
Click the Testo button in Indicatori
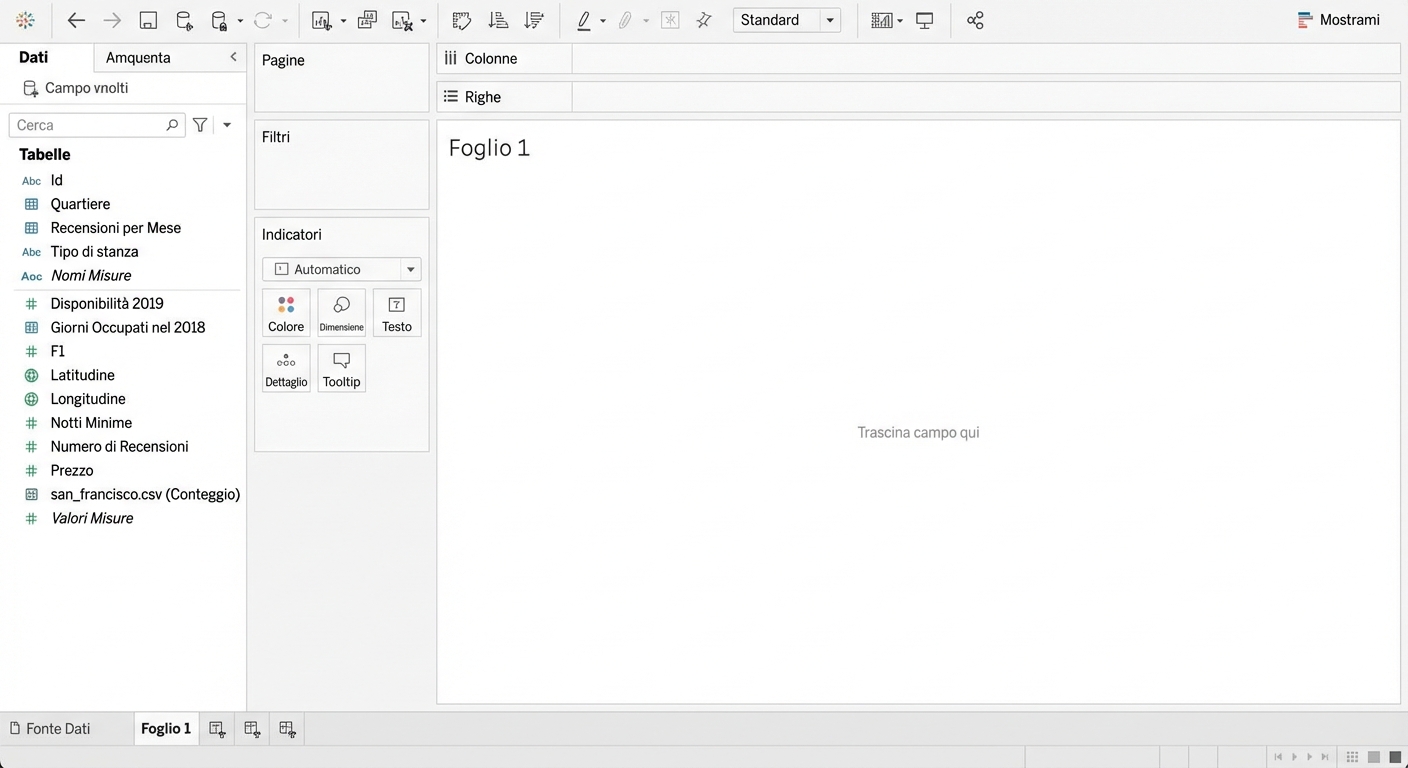point(397,313)
